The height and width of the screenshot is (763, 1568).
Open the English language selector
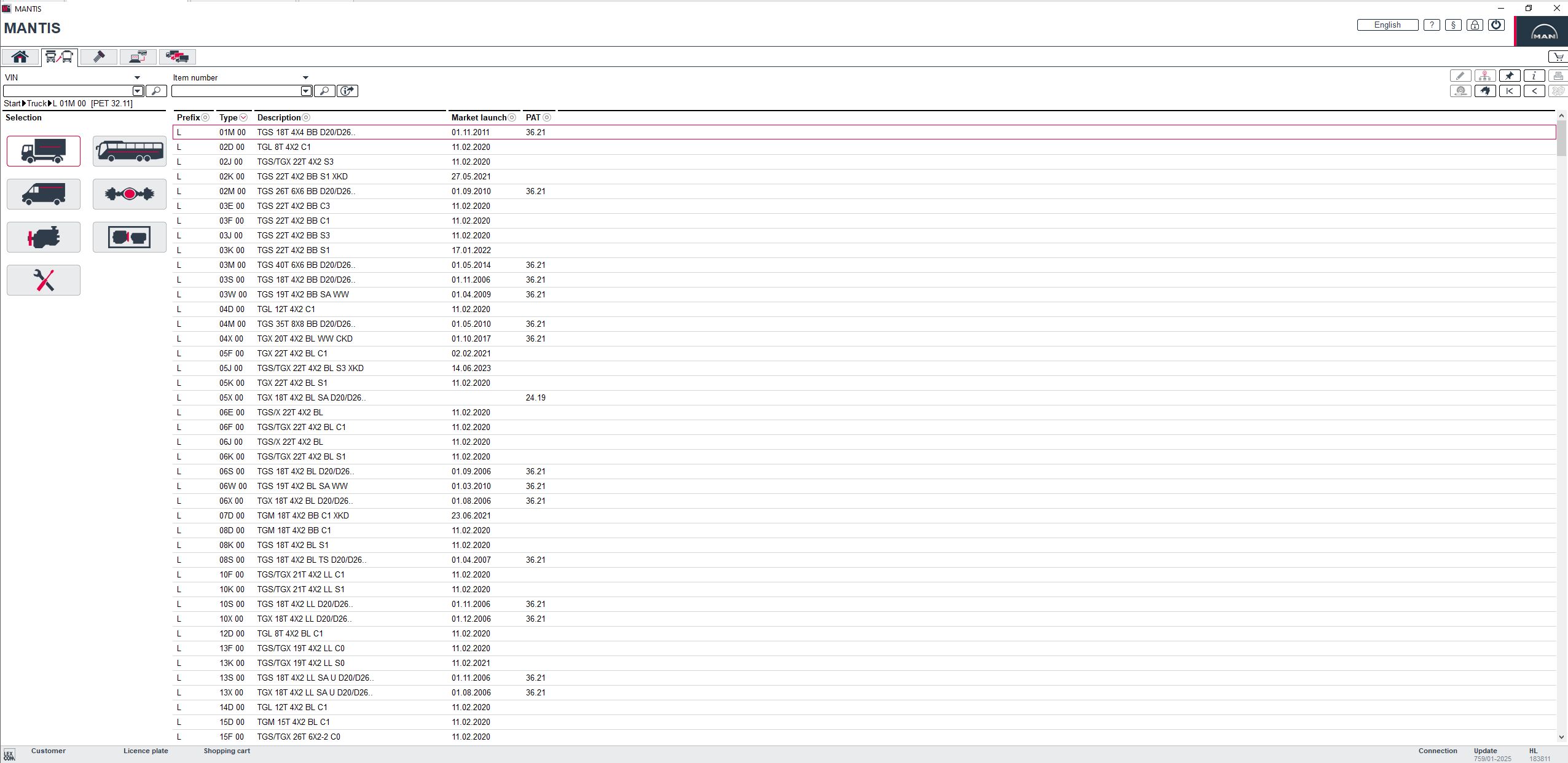(1387, 25)
